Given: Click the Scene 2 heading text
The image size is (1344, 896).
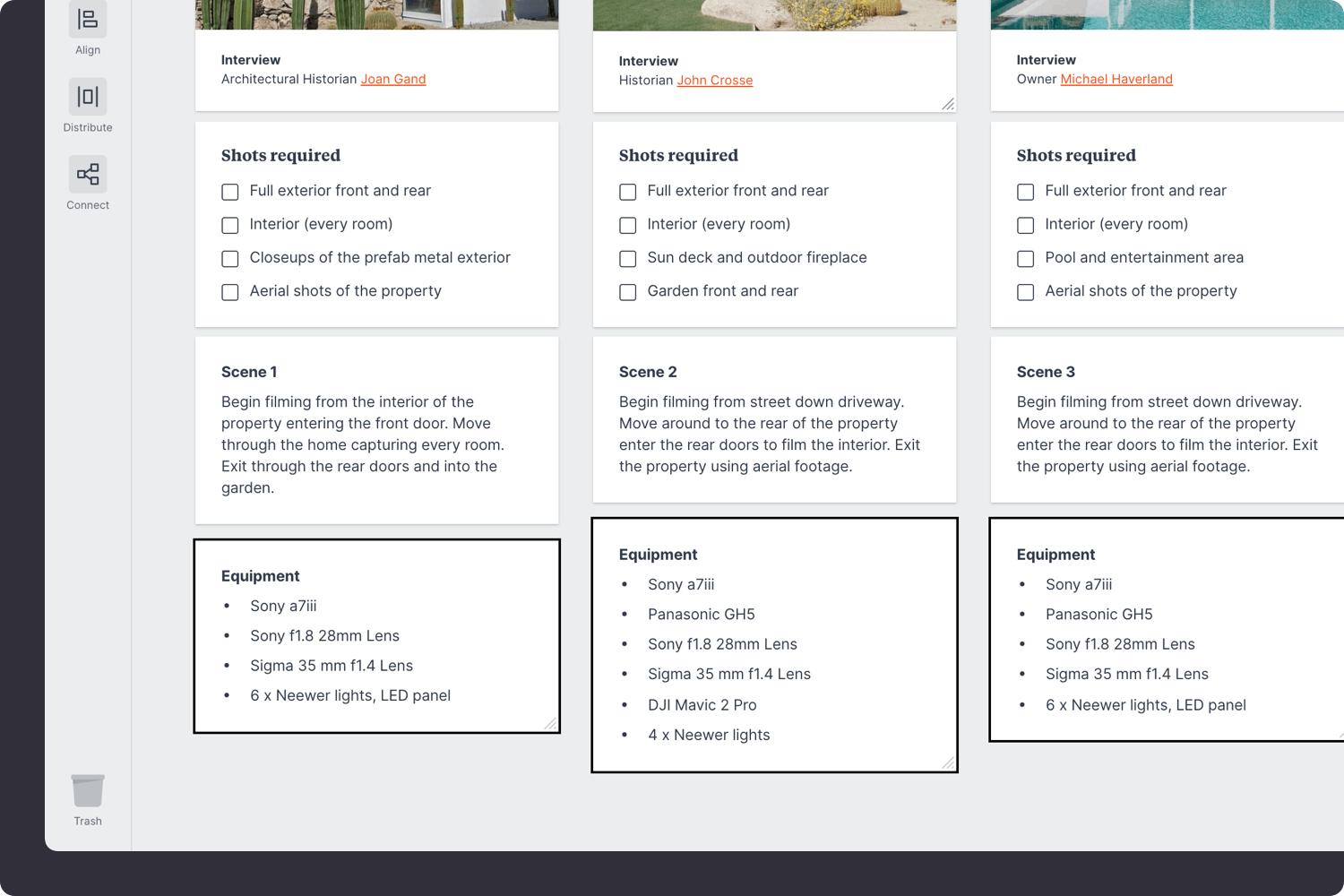Looking at the screenshot, I should click(648, 372).
